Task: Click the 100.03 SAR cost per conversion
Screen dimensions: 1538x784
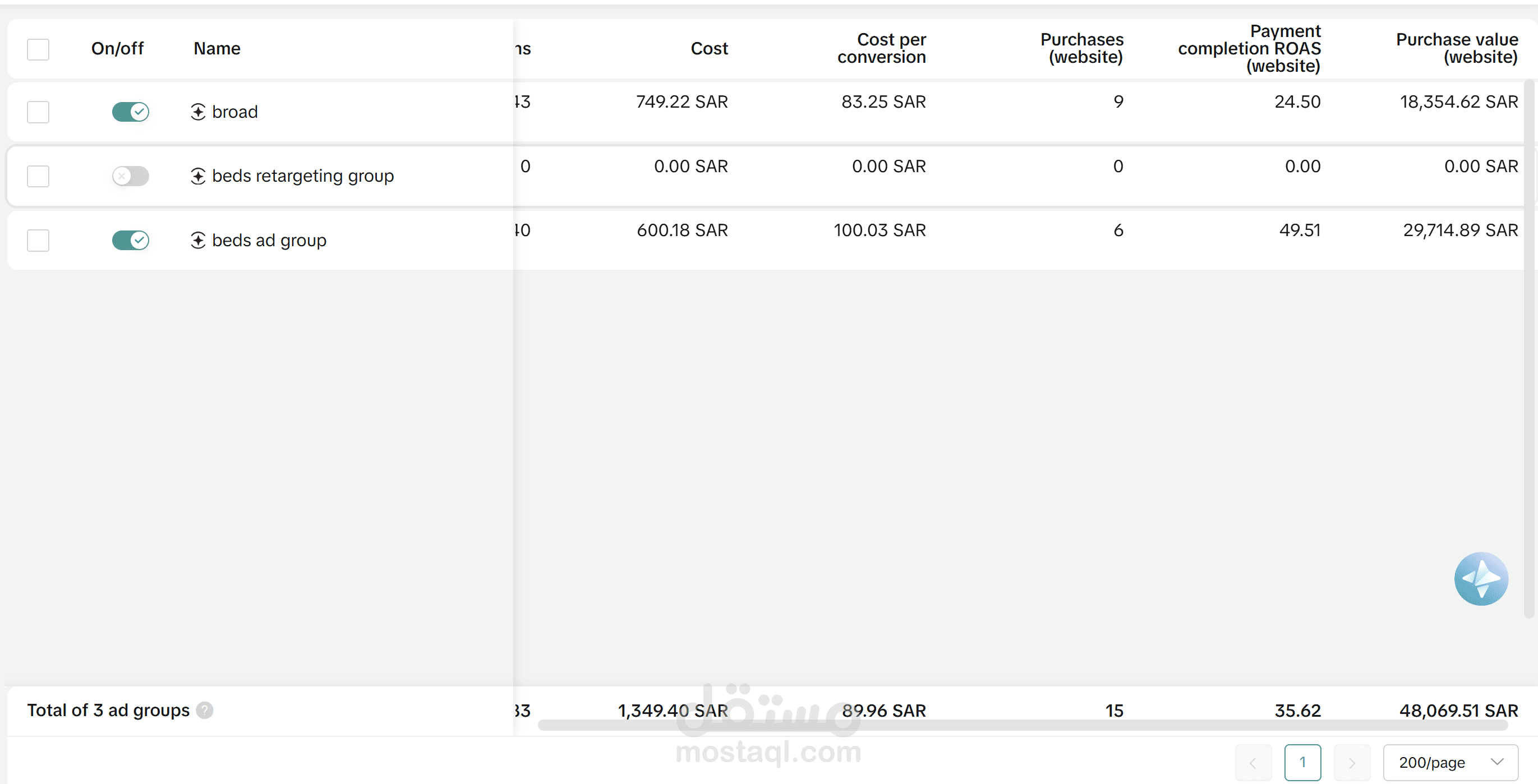Action: click(879, 230)
